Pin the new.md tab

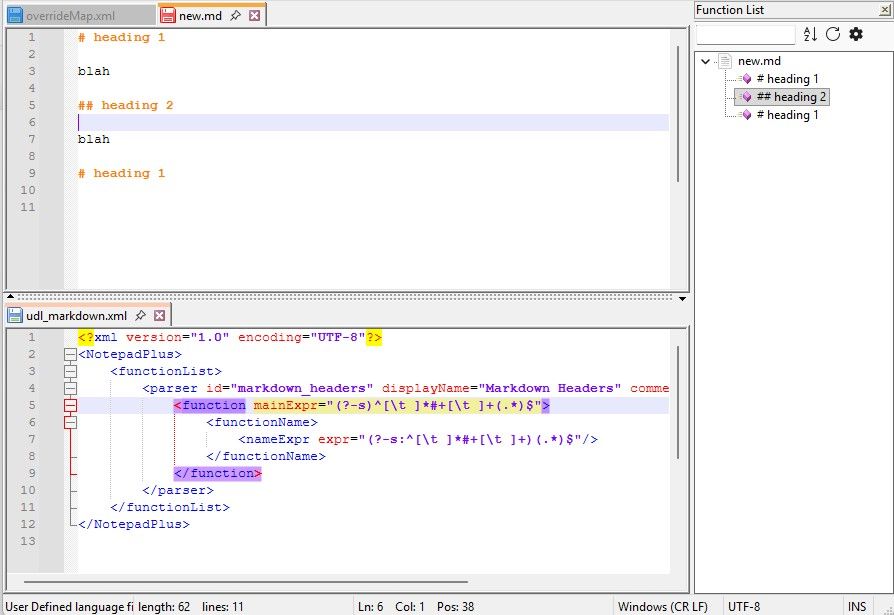(235, 16)
